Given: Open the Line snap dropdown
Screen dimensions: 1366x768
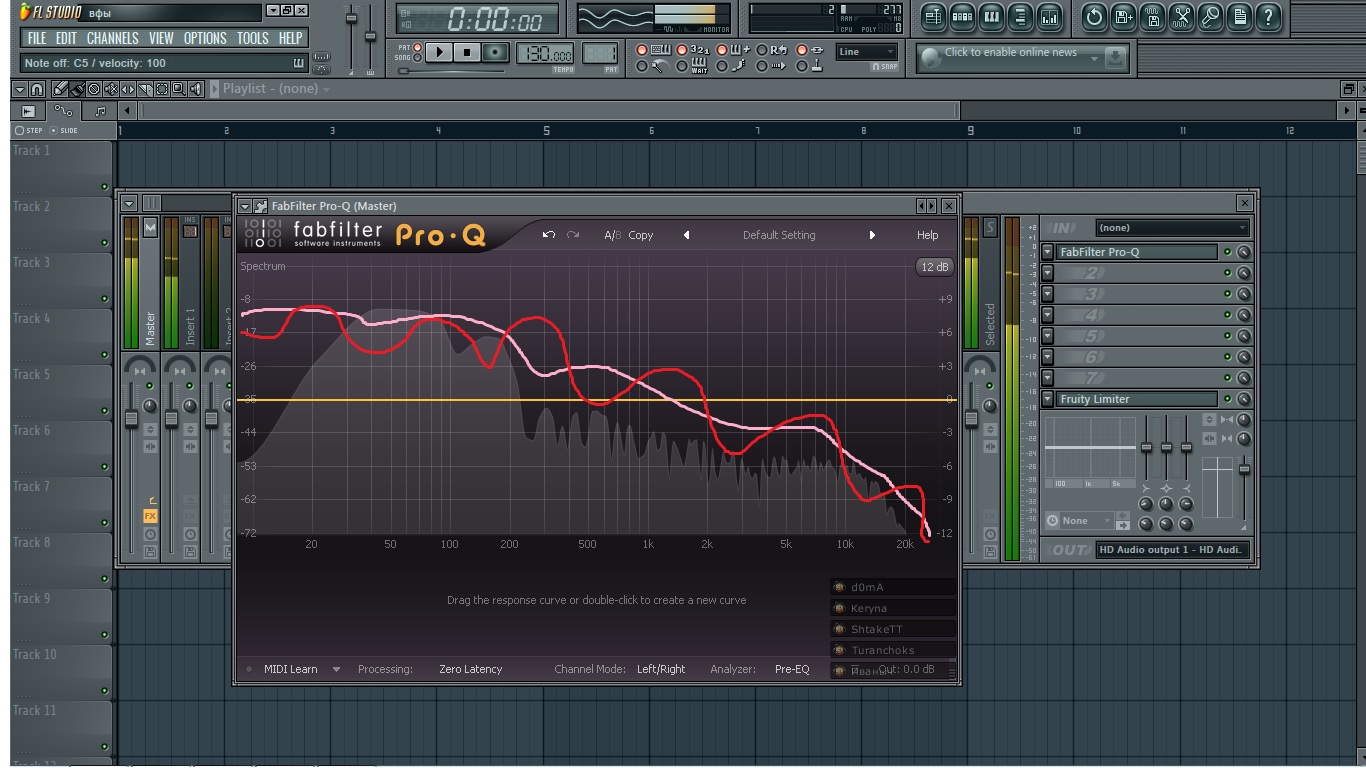Looking at the screenshot, I should tap(867, 52).
